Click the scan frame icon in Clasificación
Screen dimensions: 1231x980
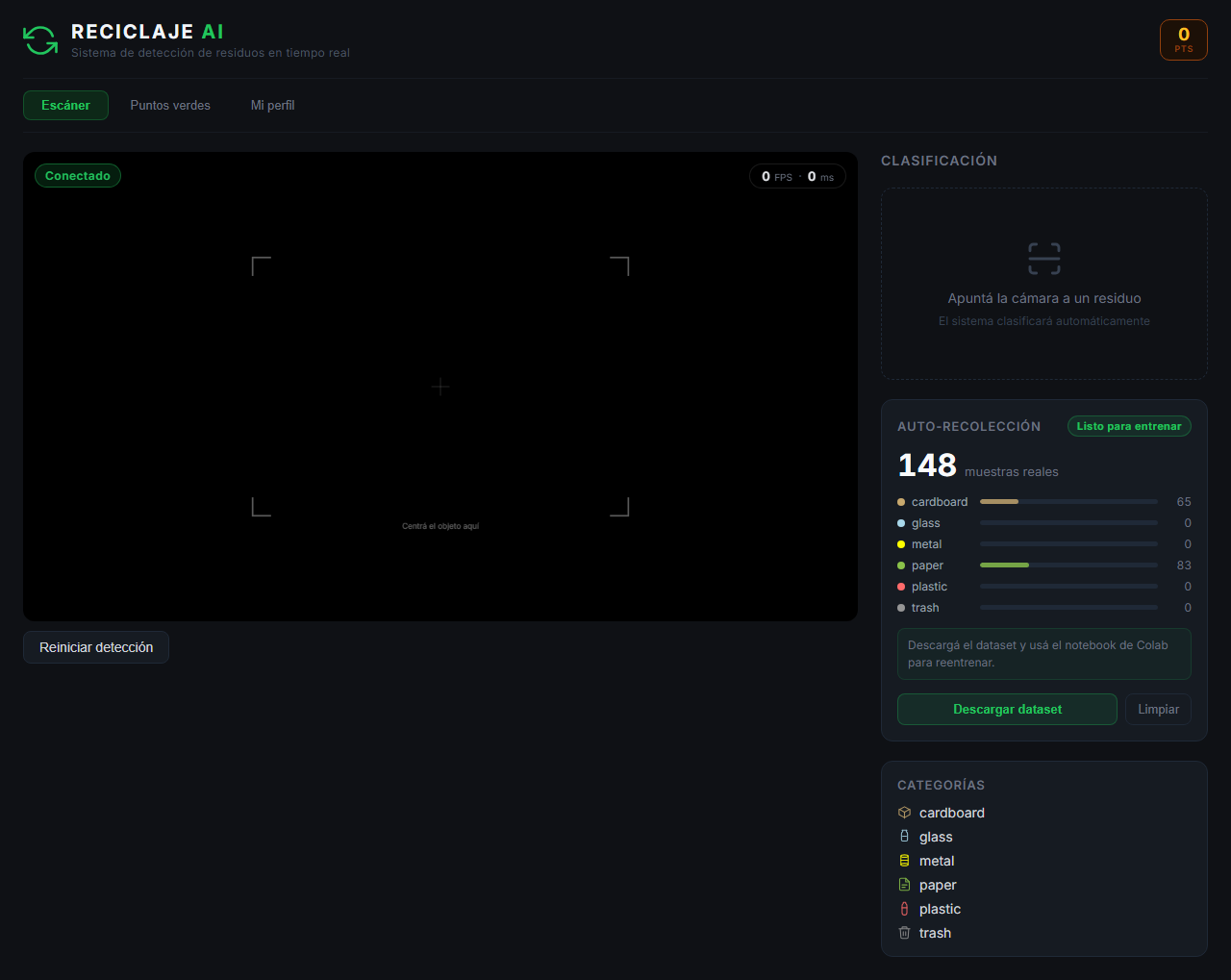[1044, 259]
